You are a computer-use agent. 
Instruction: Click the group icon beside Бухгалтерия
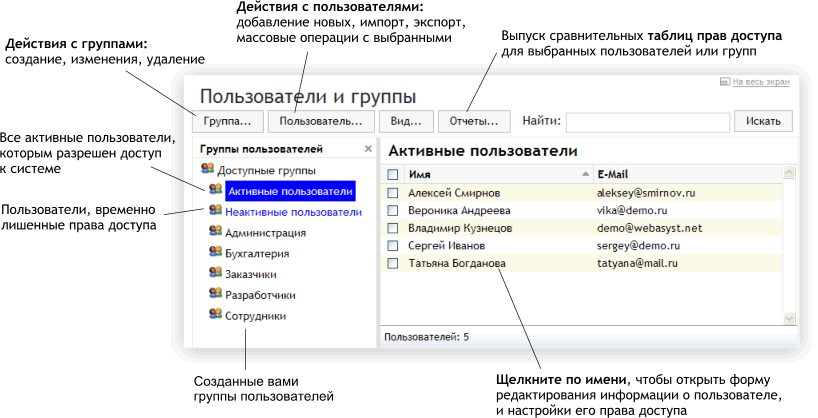[215, 252]
